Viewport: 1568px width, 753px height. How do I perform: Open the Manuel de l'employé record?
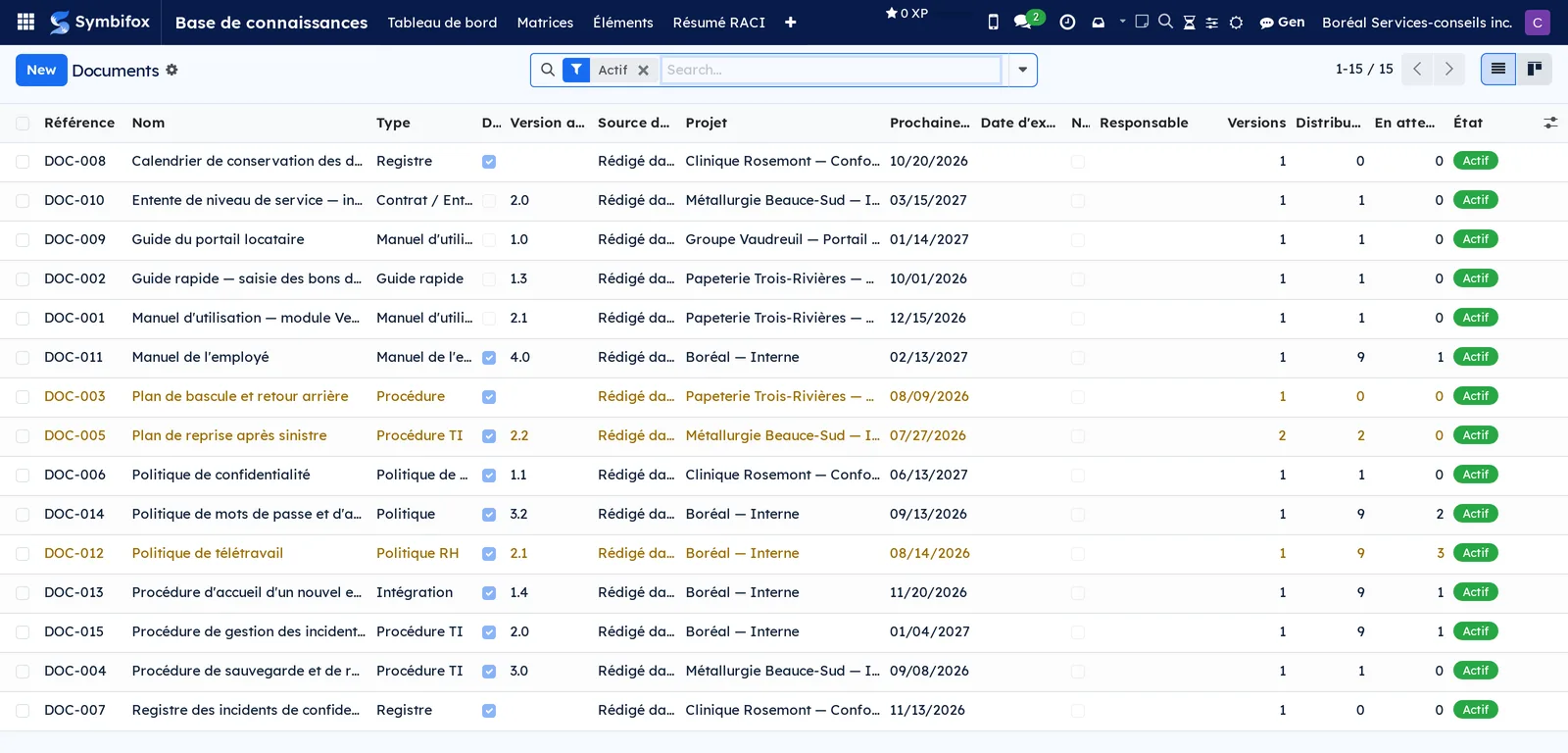pyautogui.click(x=200, y=357)
